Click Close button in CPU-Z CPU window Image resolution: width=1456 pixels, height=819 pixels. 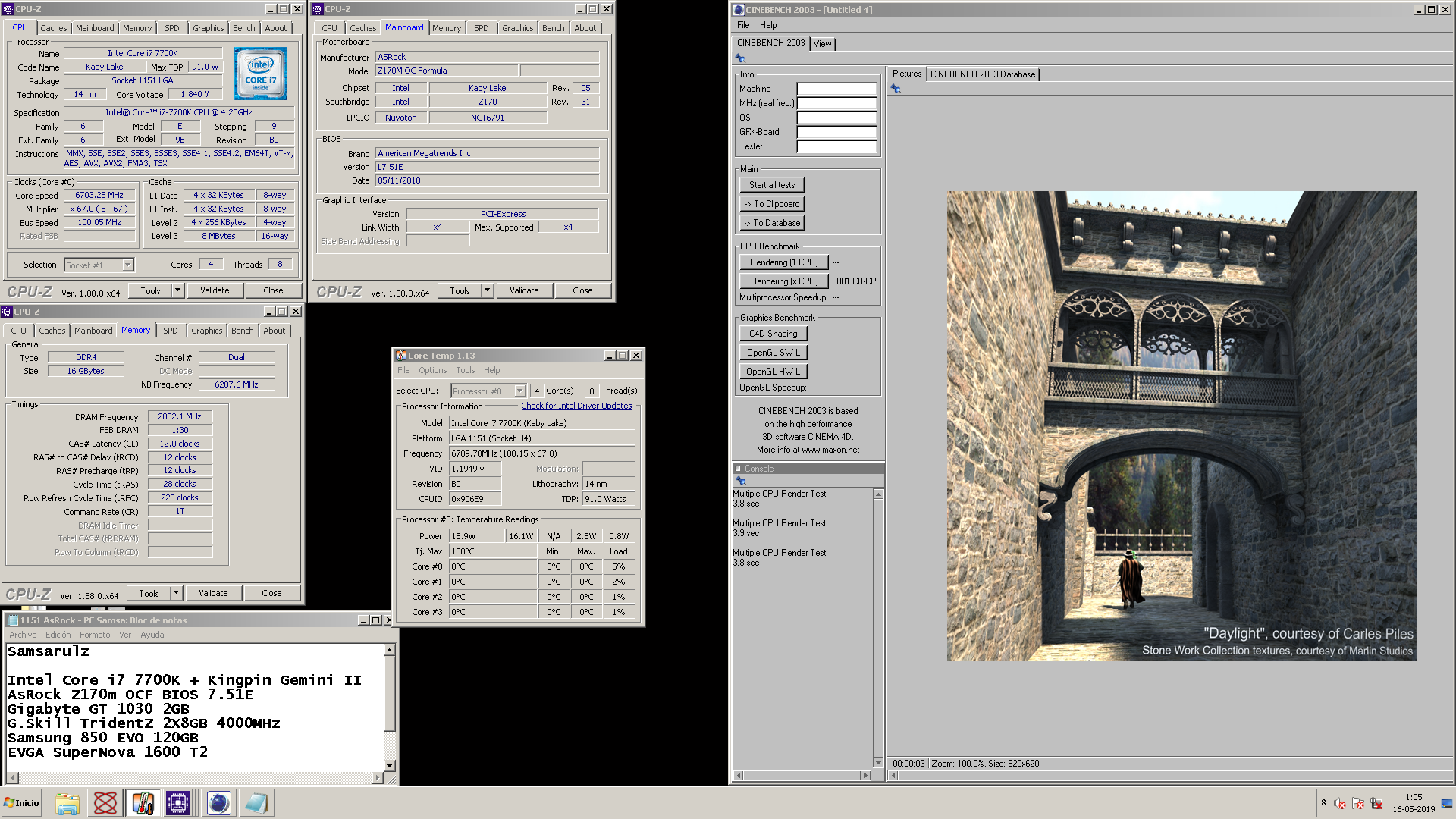coord(273,290)
